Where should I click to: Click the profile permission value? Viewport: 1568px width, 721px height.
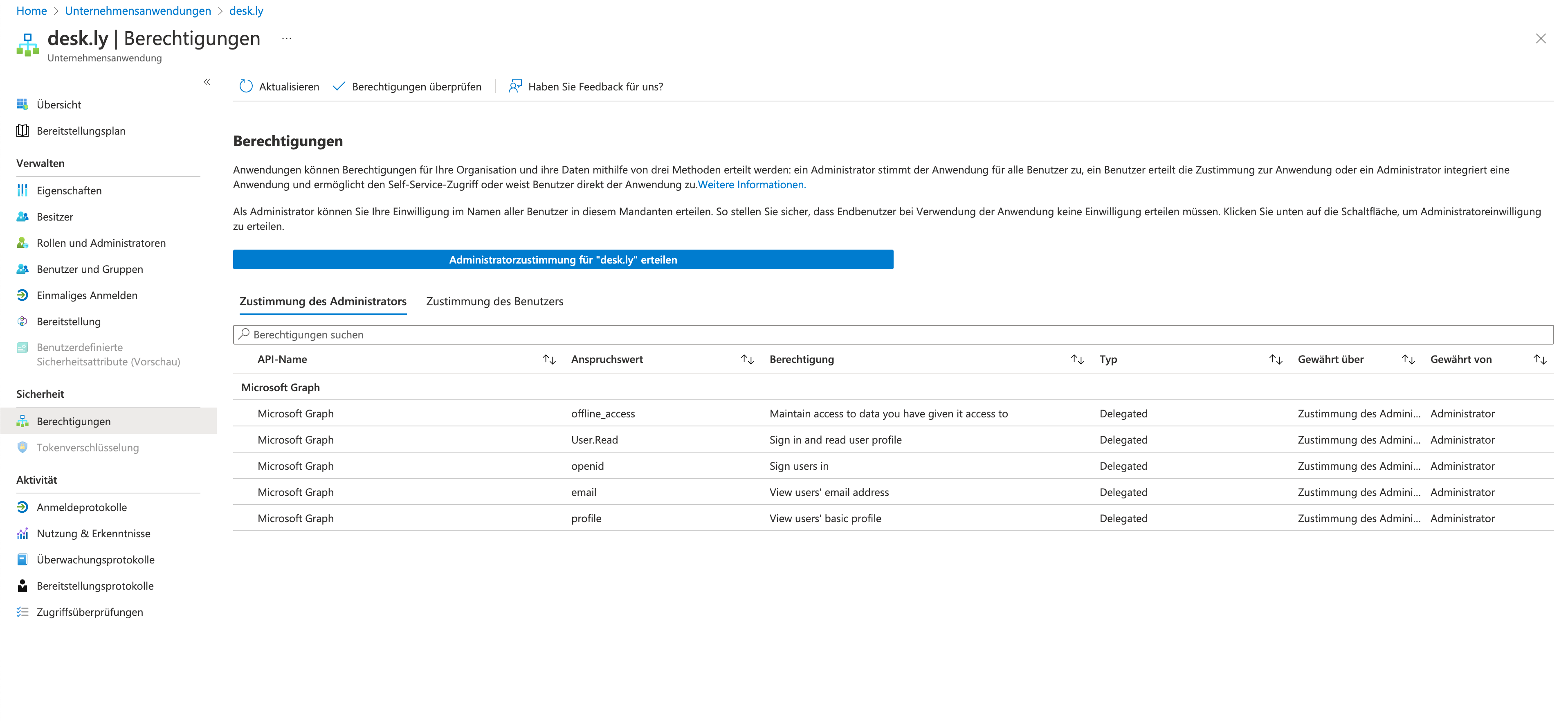coord(586,518)
